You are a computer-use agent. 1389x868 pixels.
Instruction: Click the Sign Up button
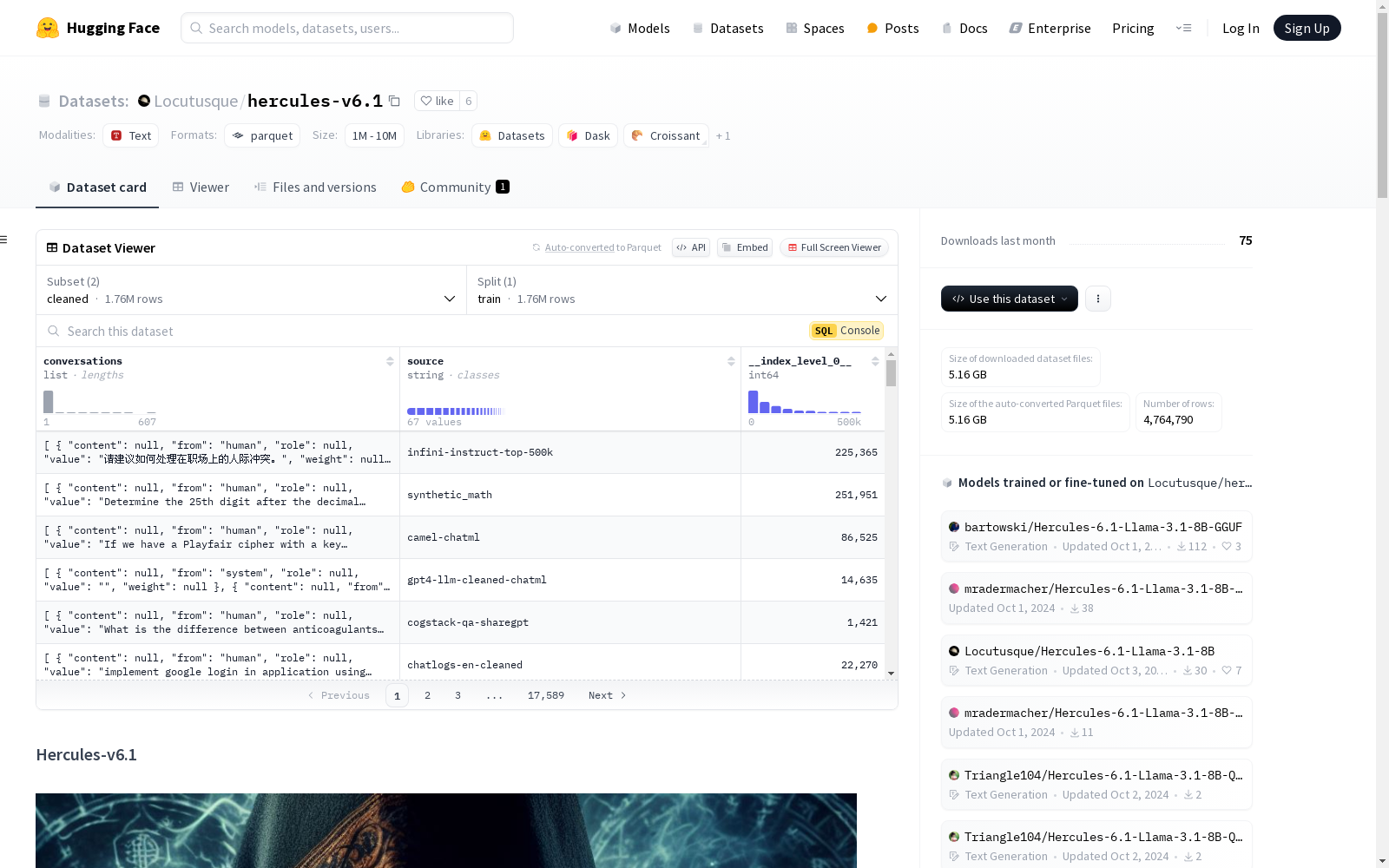click(x=1307, y=28)
